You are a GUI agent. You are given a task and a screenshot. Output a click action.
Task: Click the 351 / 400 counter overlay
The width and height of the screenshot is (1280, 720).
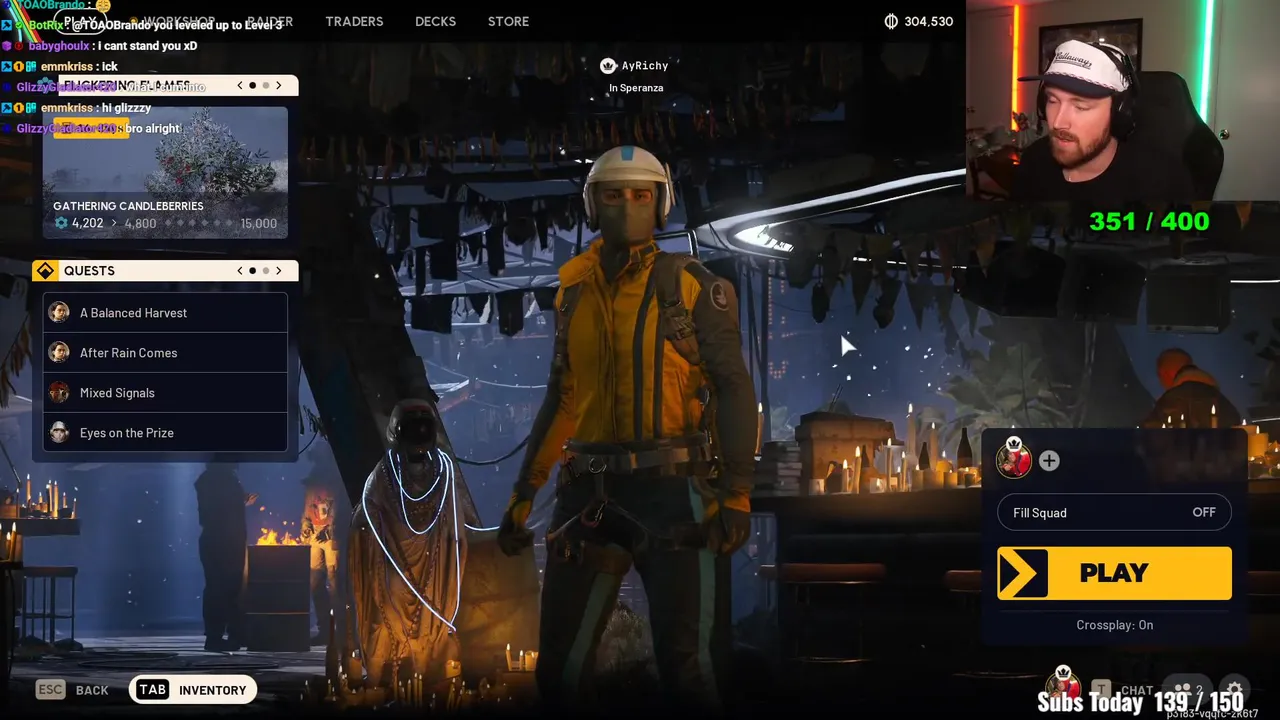[x=1149, y=221]
